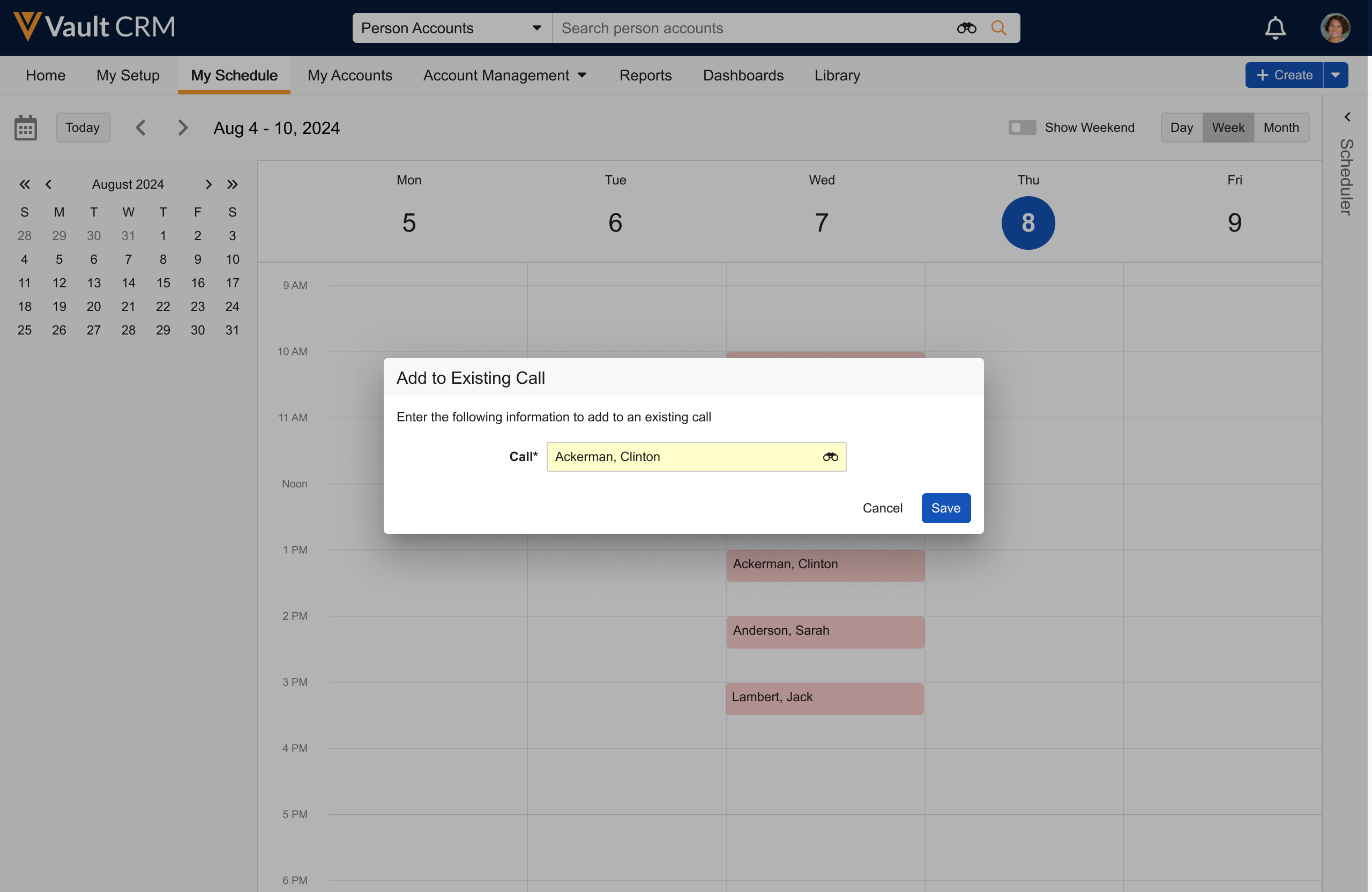The height and width of the screenshot is (892, 1372).
Task: Click the binoculars icon in the top search bar
Action: tap(966, 28)
